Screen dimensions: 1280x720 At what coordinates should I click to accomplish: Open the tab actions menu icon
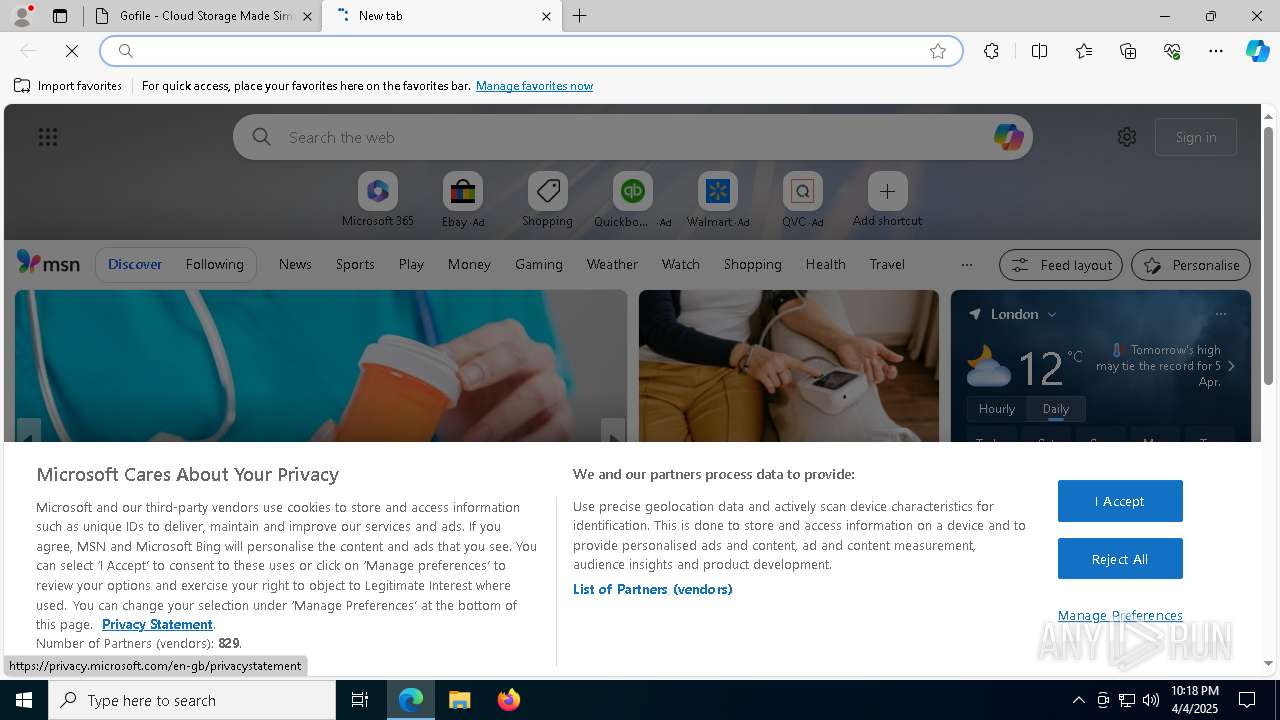[x=60, y=16]
